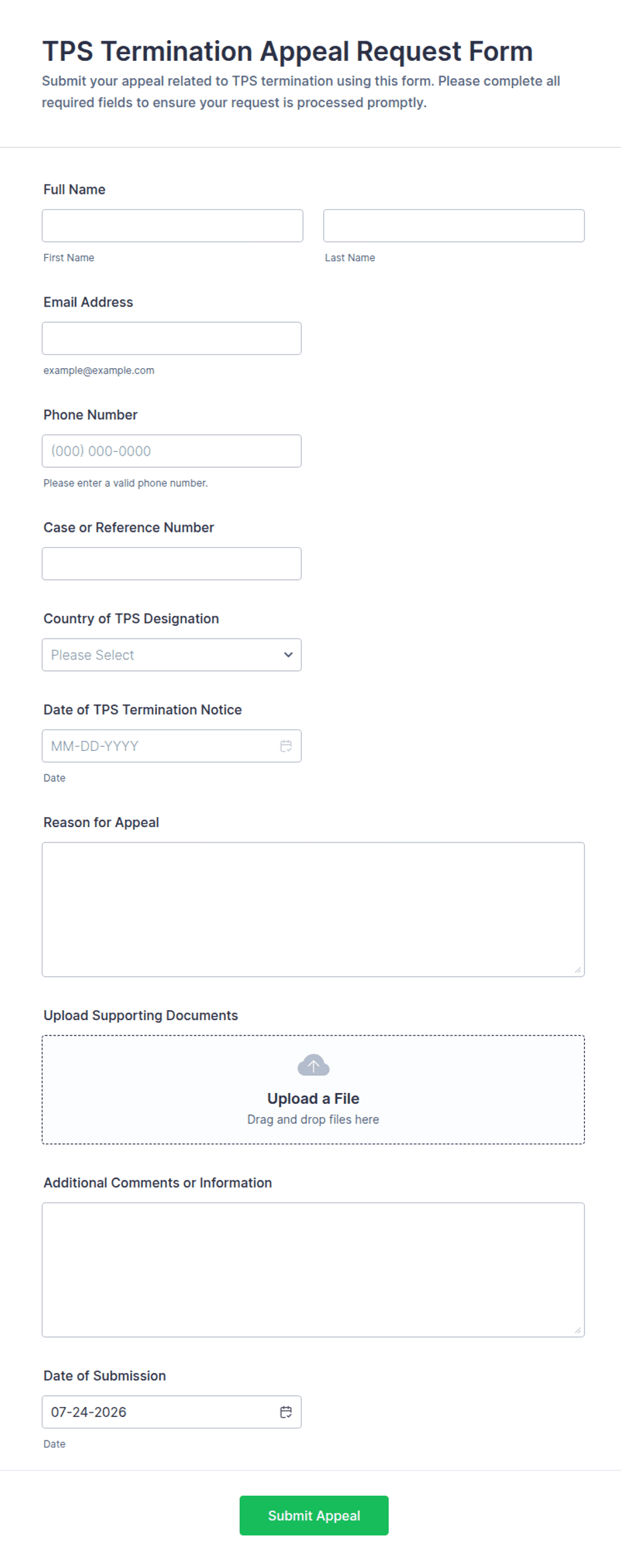Click into the Email Address field
This screenshot has width=621, height=1568.
pyautogui.click(x=172, y=338)
